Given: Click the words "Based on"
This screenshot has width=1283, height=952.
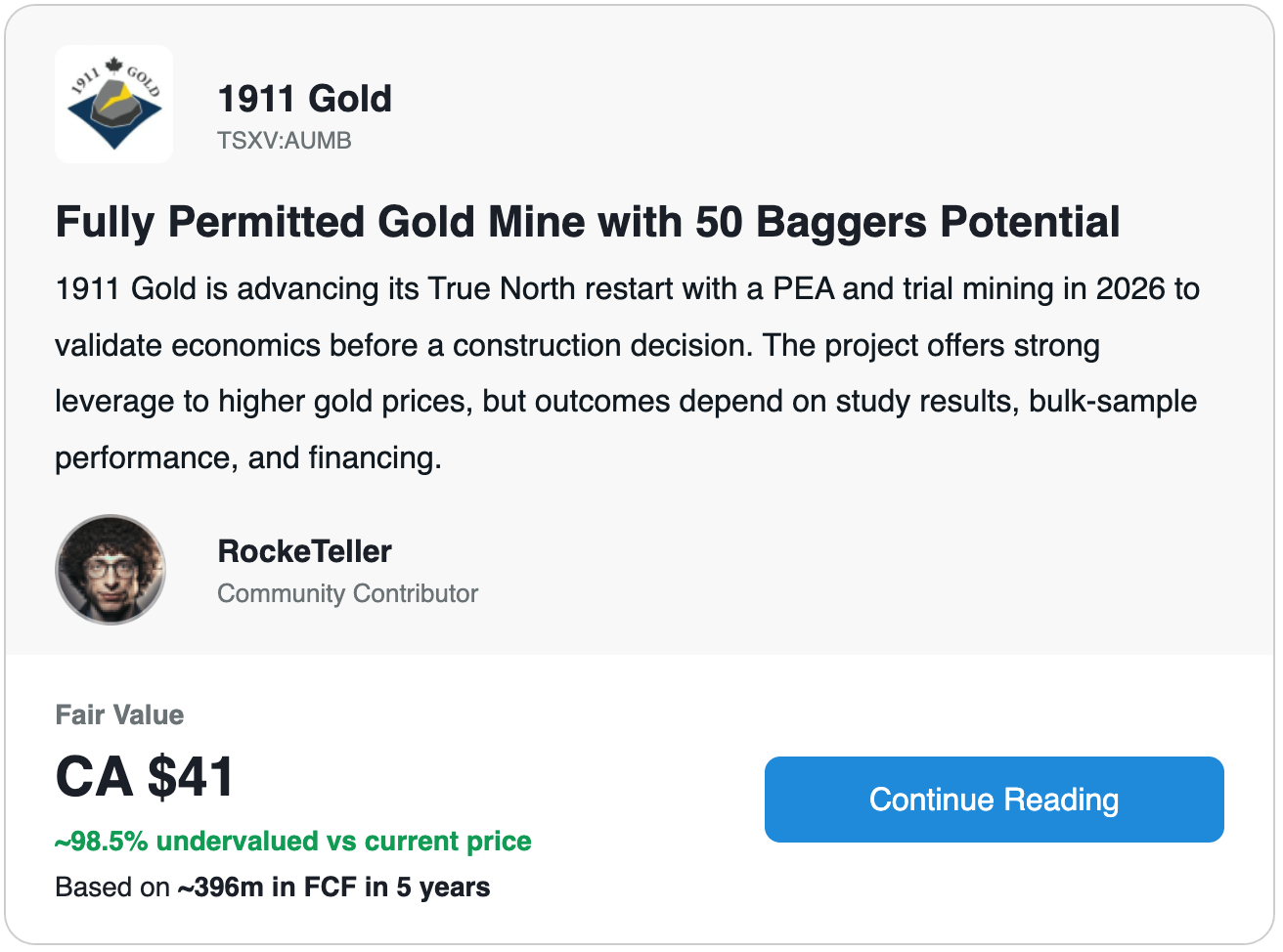Looking at the screenshot, I should coord(112,887).
